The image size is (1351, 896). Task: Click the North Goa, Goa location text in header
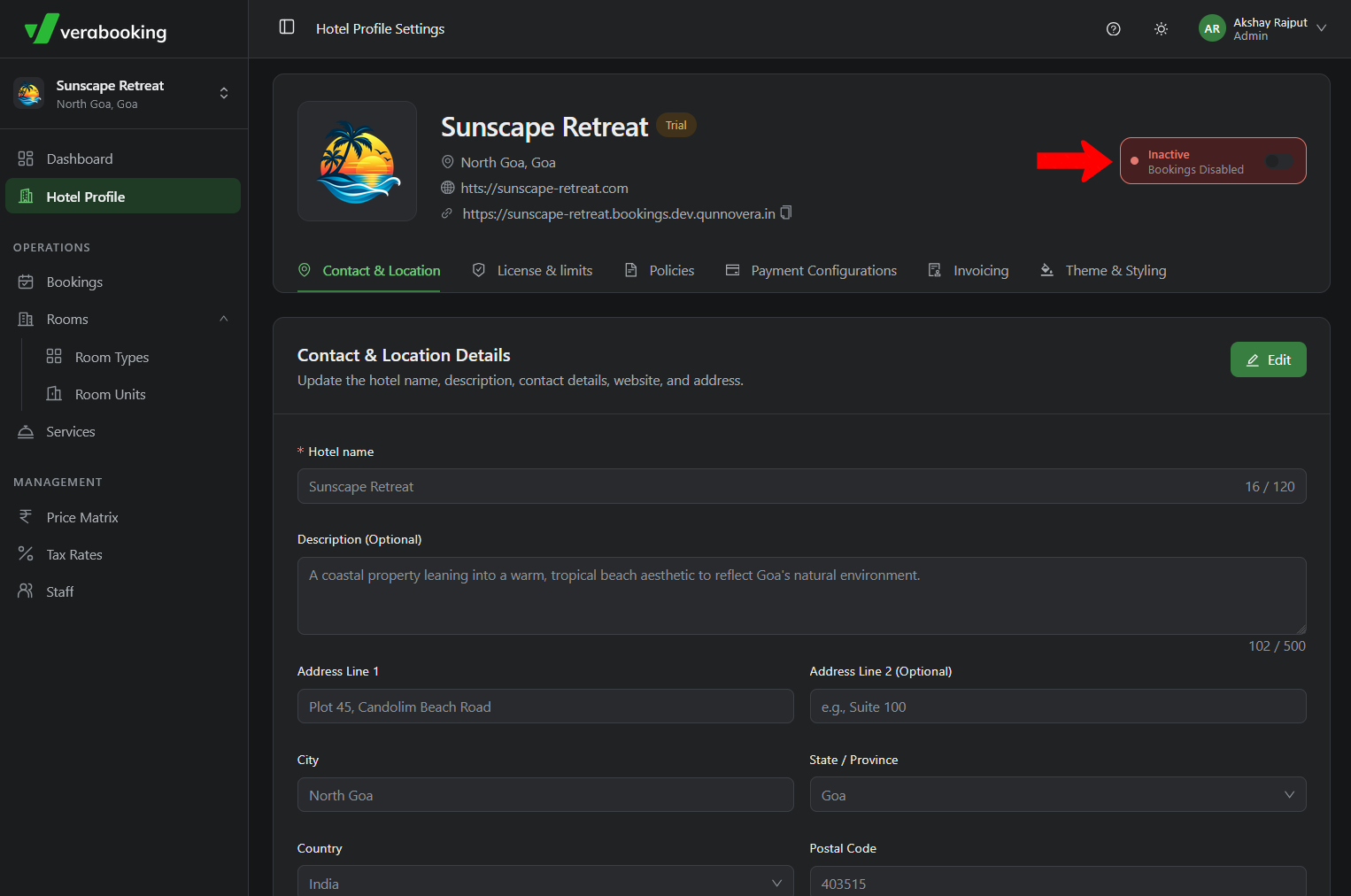click(508, 162)
